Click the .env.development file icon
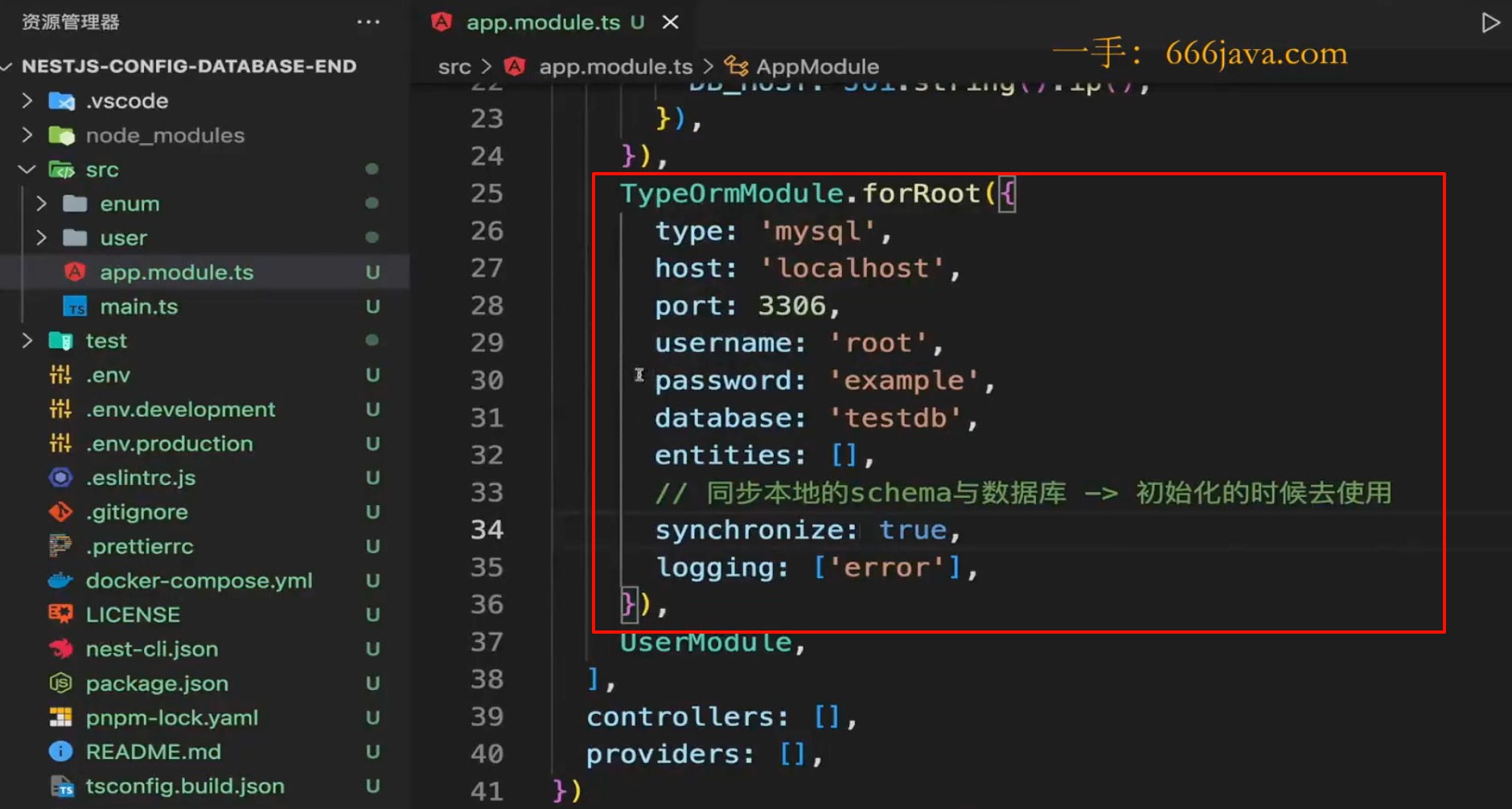Viewport: 1512px width, 809px height. (x=60, y=409)
